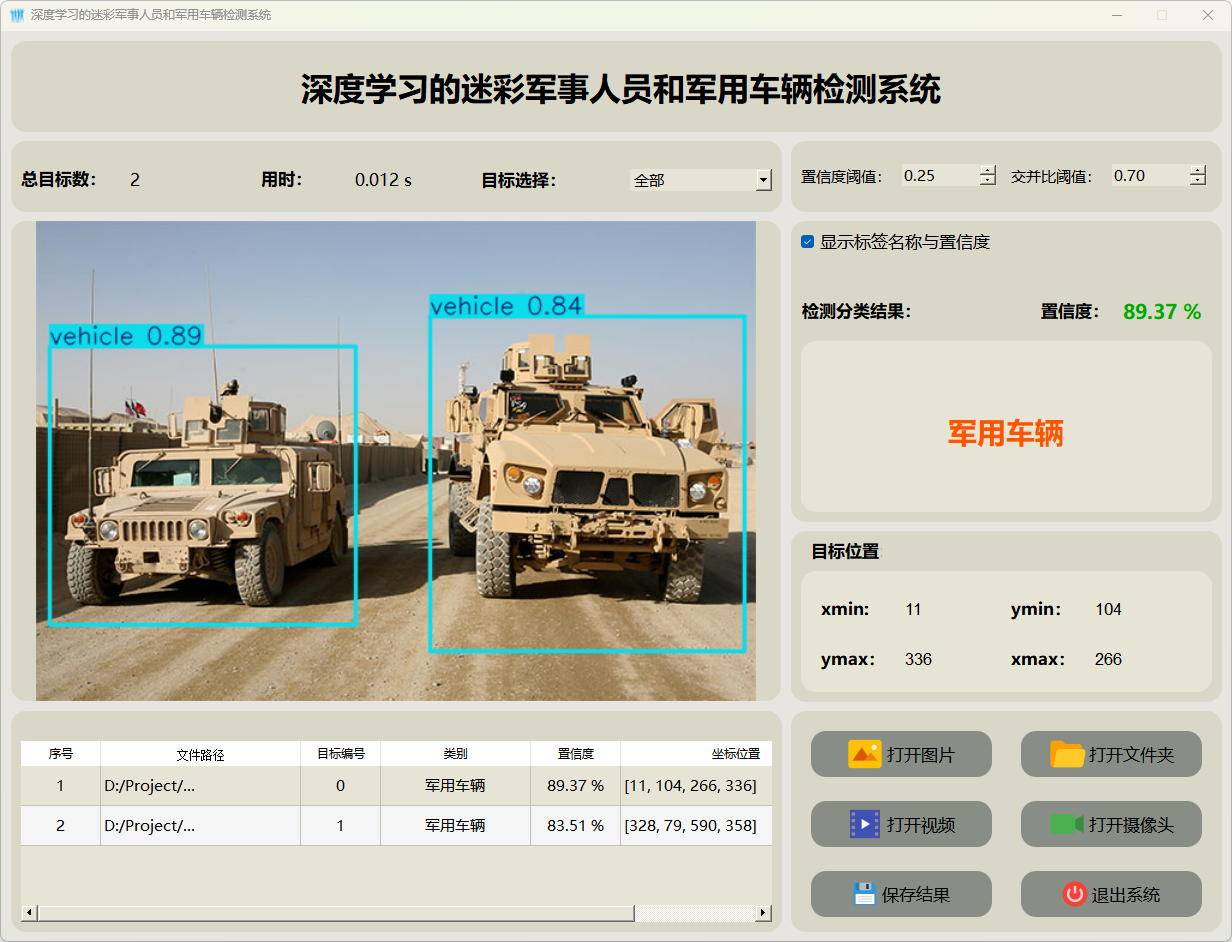
Task: Click the xmin value 11
Action: tap(913, 609)
